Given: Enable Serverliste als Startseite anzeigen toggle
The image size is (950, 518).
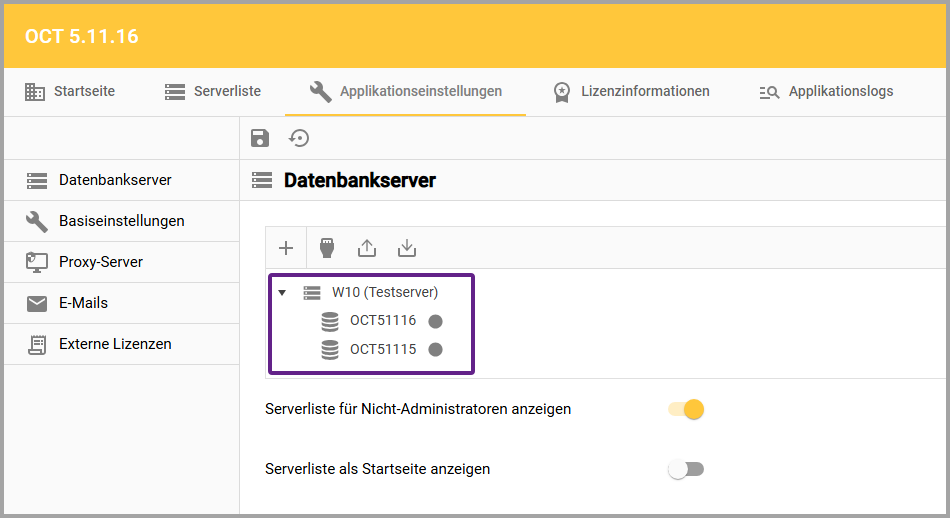Looking at the screenshot, I should [686, 469].
